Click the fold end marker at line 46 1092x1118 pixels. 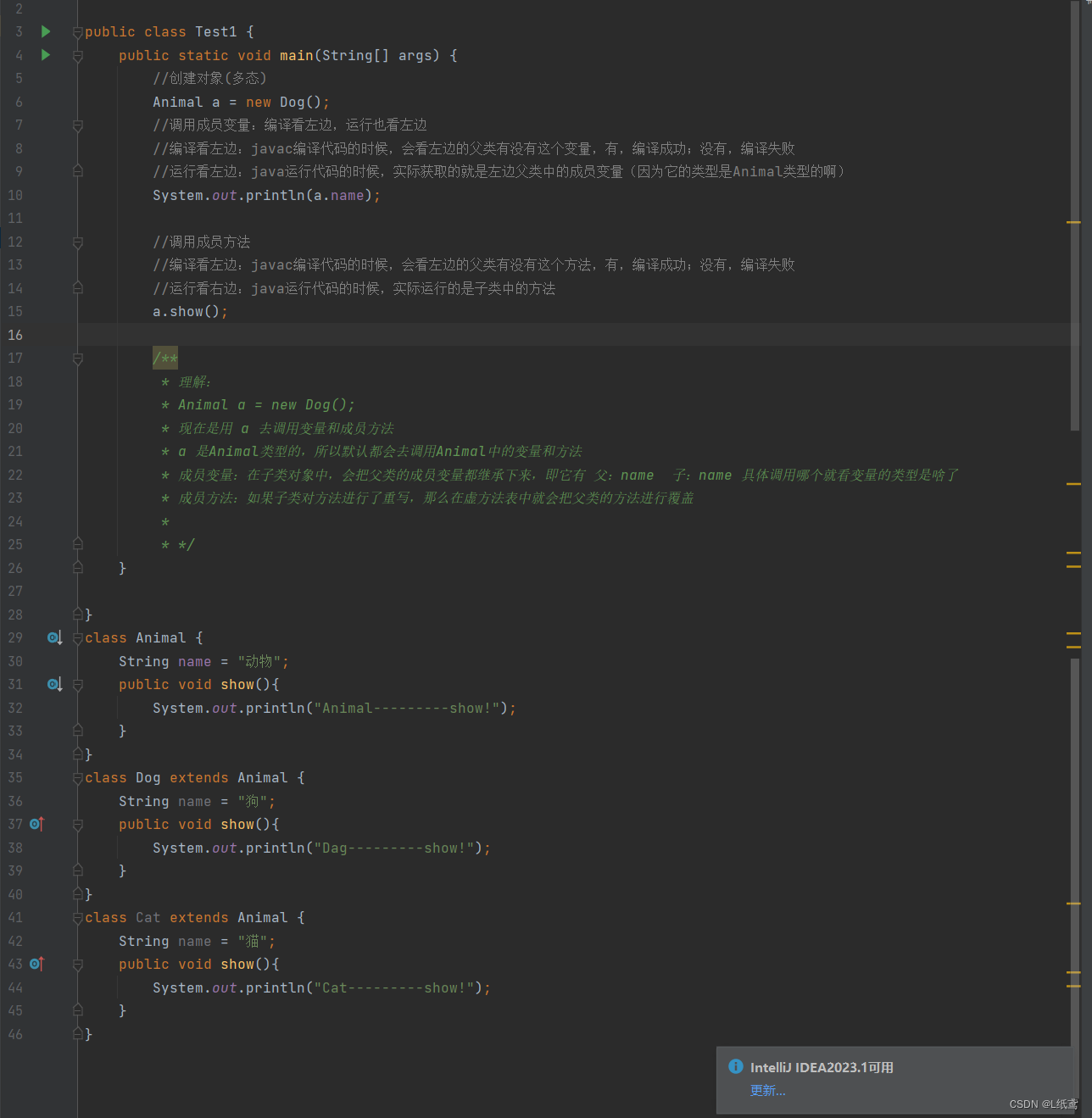coord(78,1033)
